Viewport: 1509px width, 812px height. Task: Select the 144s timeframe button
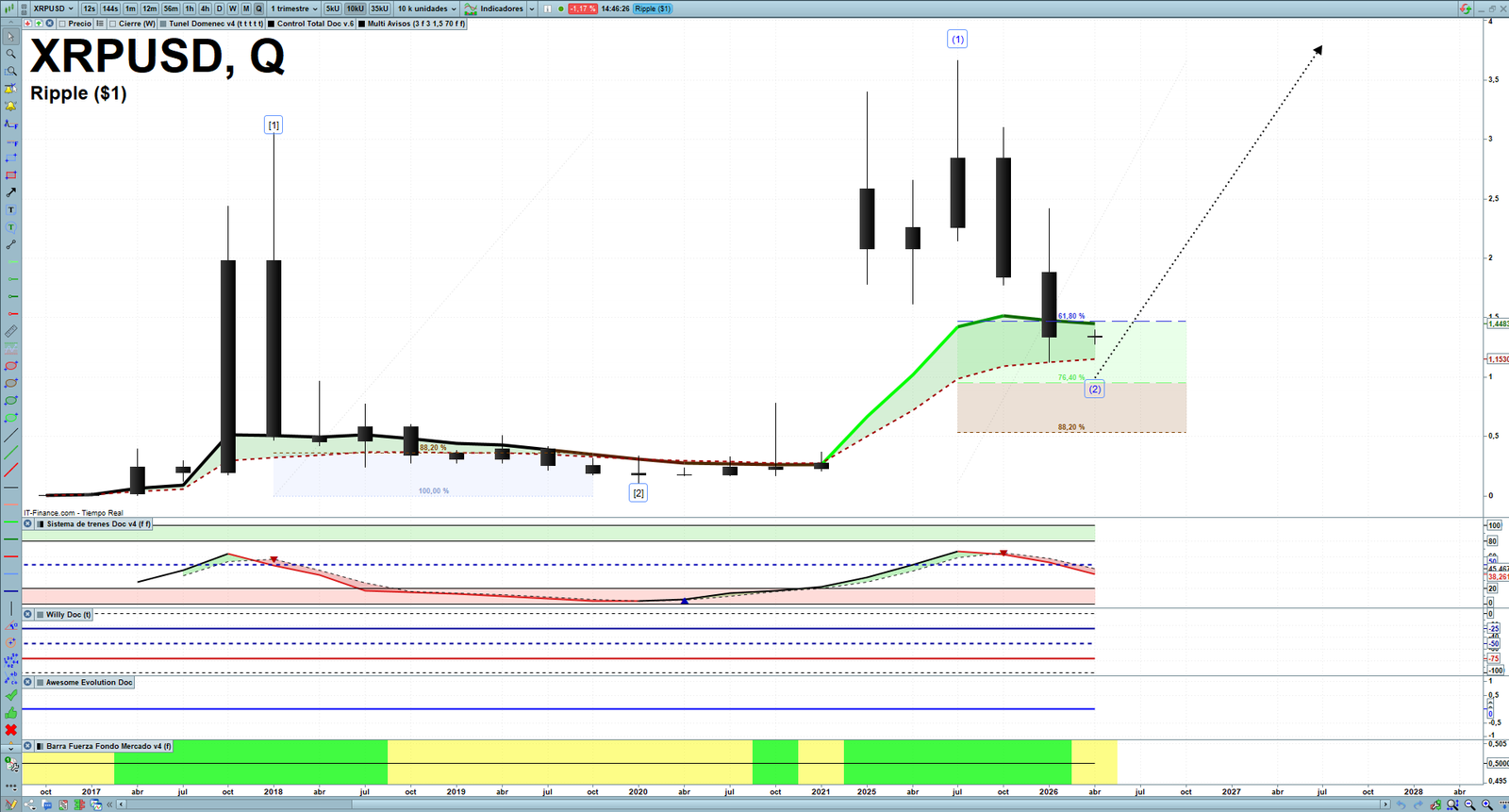pyautogui.click(x=110, y=8)
